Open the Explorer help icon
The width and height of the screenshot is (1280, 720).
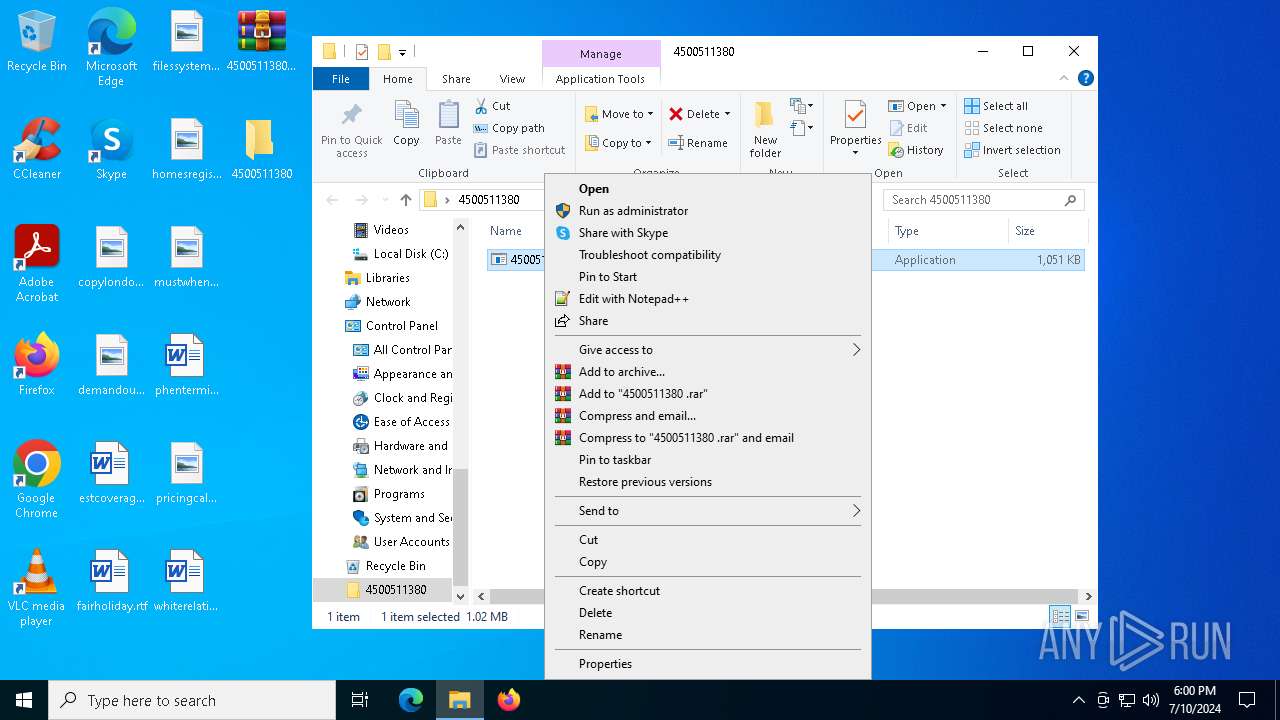pyautogui.click(x=1085, y=78)
